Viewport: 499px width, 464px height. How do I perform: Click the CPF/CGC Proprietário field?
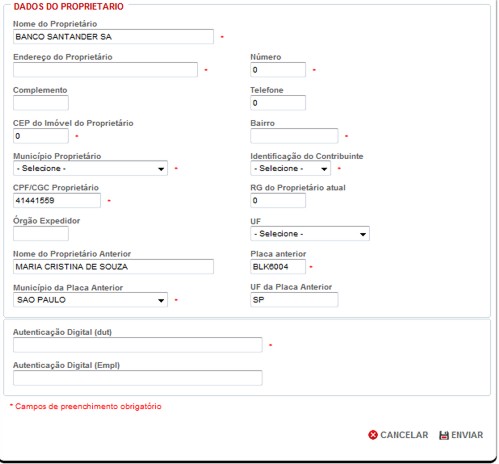(57, 200)
